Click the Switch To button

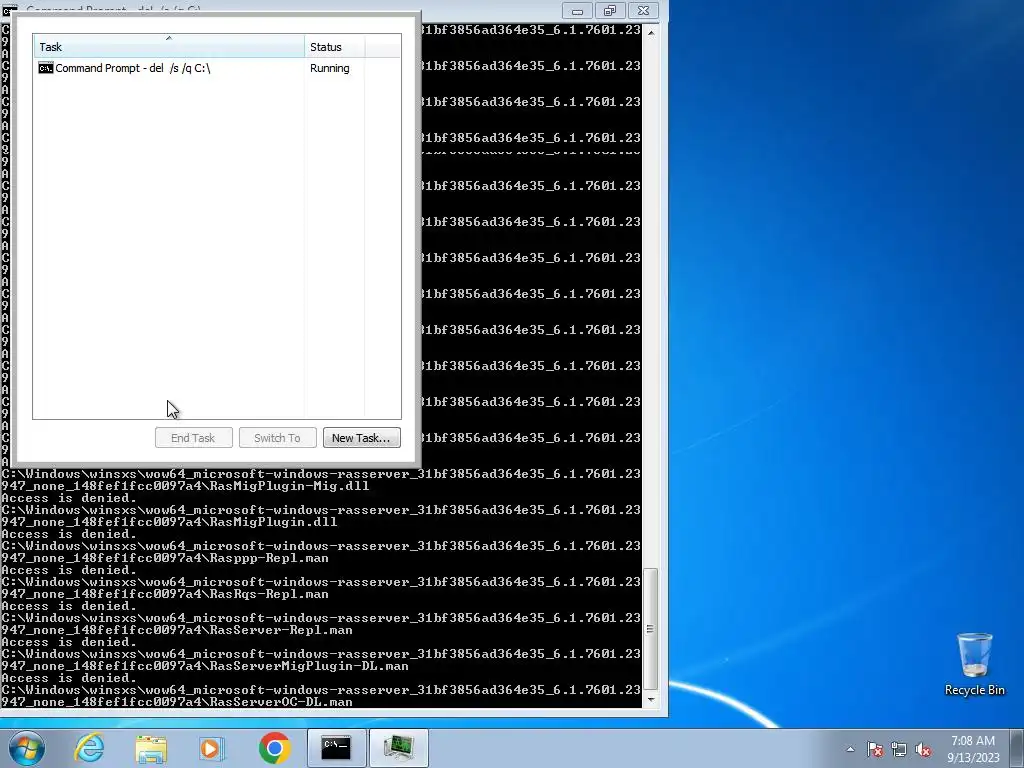pos(278,438)
